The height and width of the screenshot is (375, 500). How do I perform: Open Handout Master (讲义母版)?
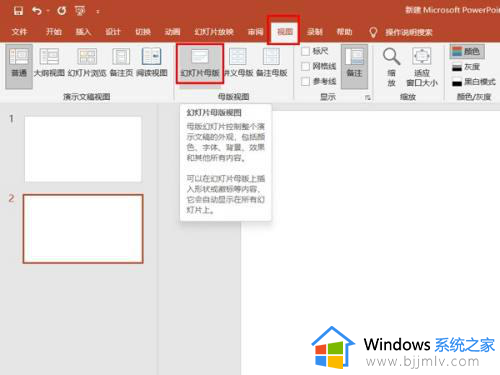pyautogui.click(x=238, y=63)
